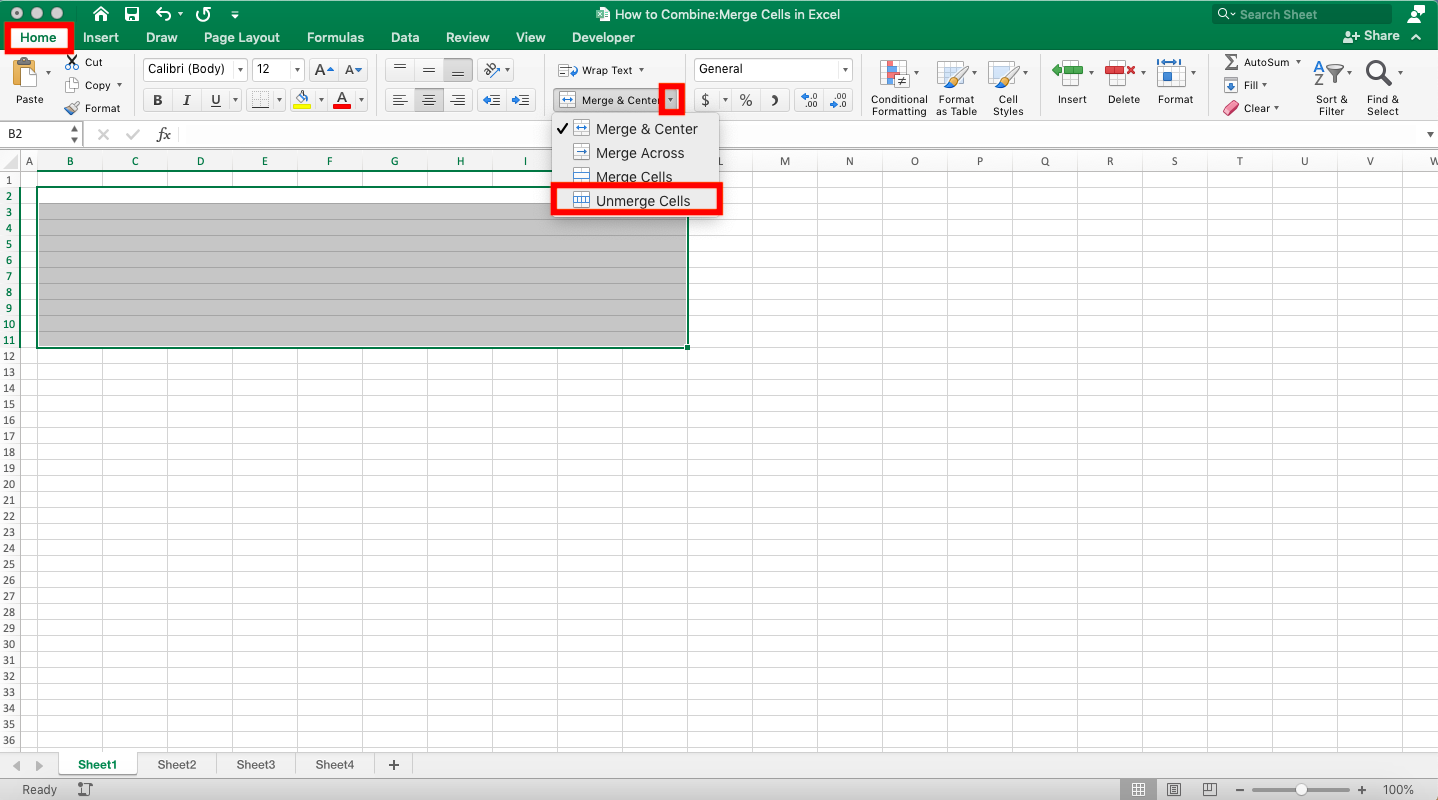Expand the Merge & Center dropdown arrow
This screenshot has height=800, width=1438.
click(671, 100)
